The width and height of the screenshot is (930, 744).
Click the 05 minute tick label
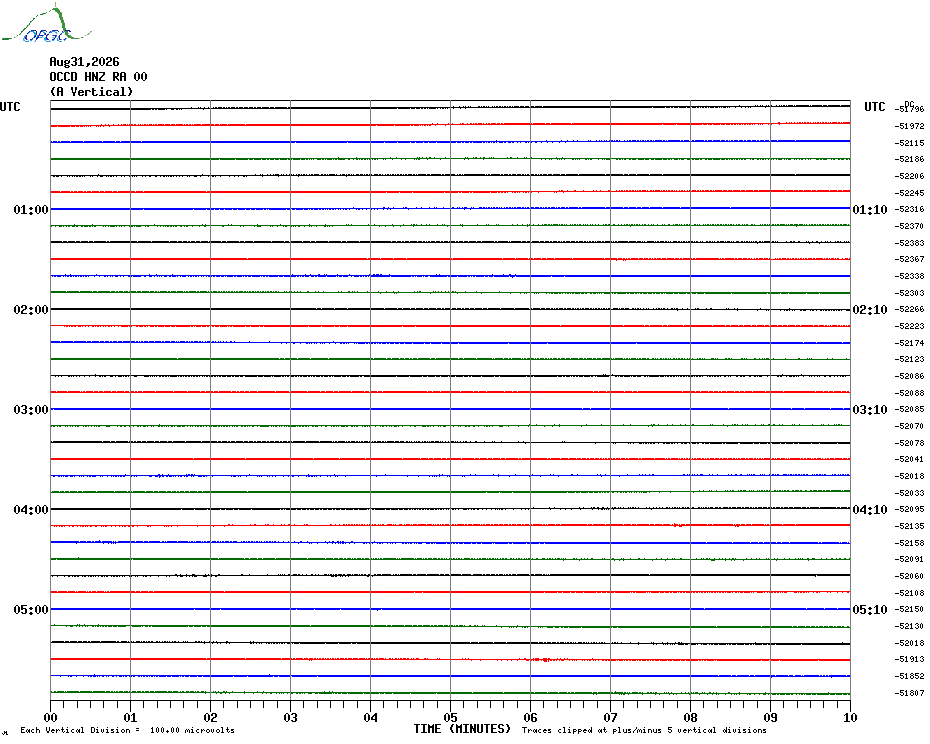tap(451, 717)
